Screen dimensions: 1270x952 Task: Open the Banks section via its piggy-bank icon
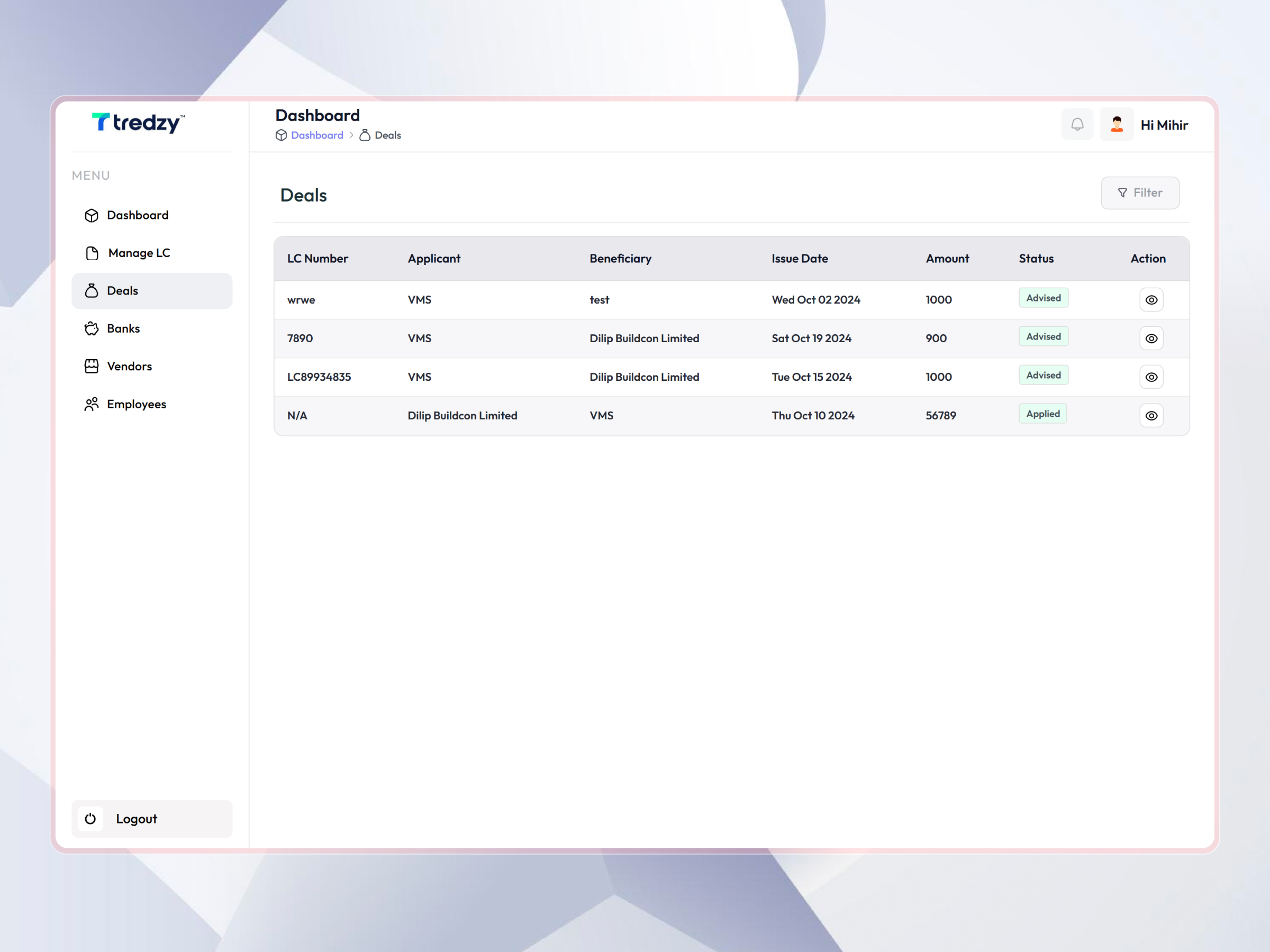tap(92, 328)
